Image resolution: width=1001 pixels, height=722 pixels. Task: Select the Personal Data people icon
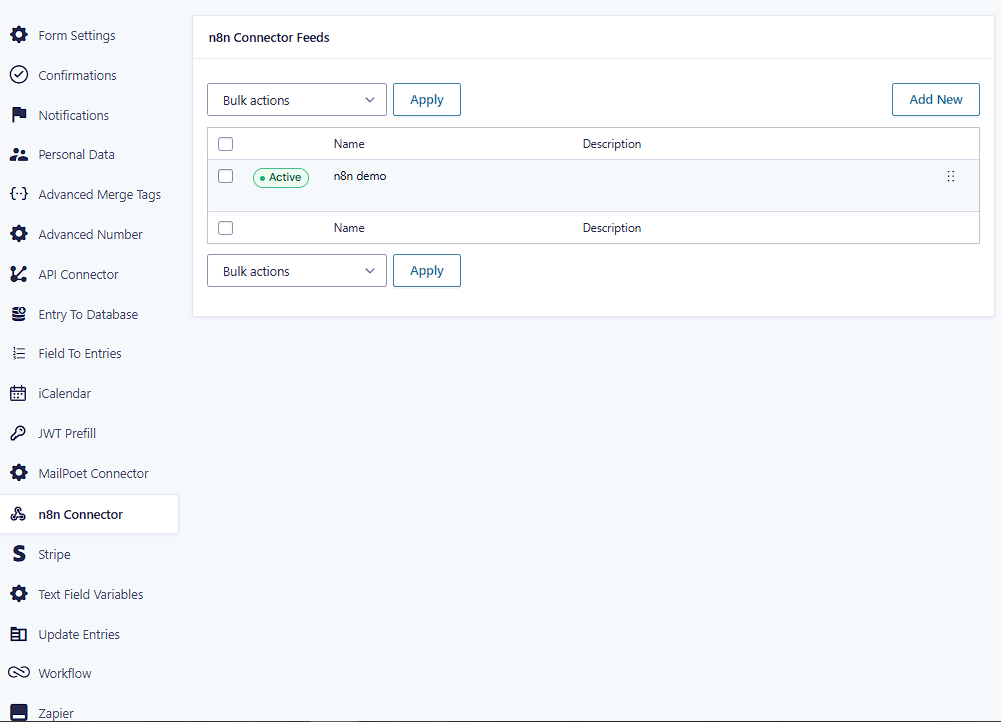pos(18,154)
